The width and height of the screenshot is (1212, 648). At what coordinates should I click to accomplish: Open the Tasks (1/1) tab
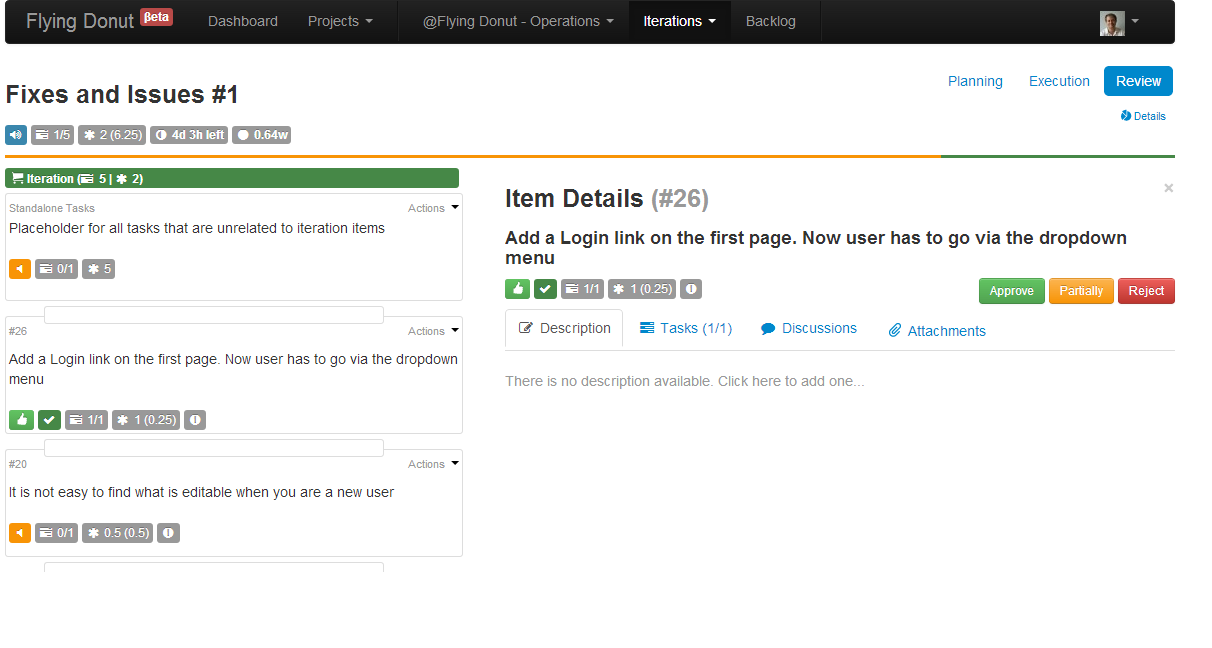686,328
